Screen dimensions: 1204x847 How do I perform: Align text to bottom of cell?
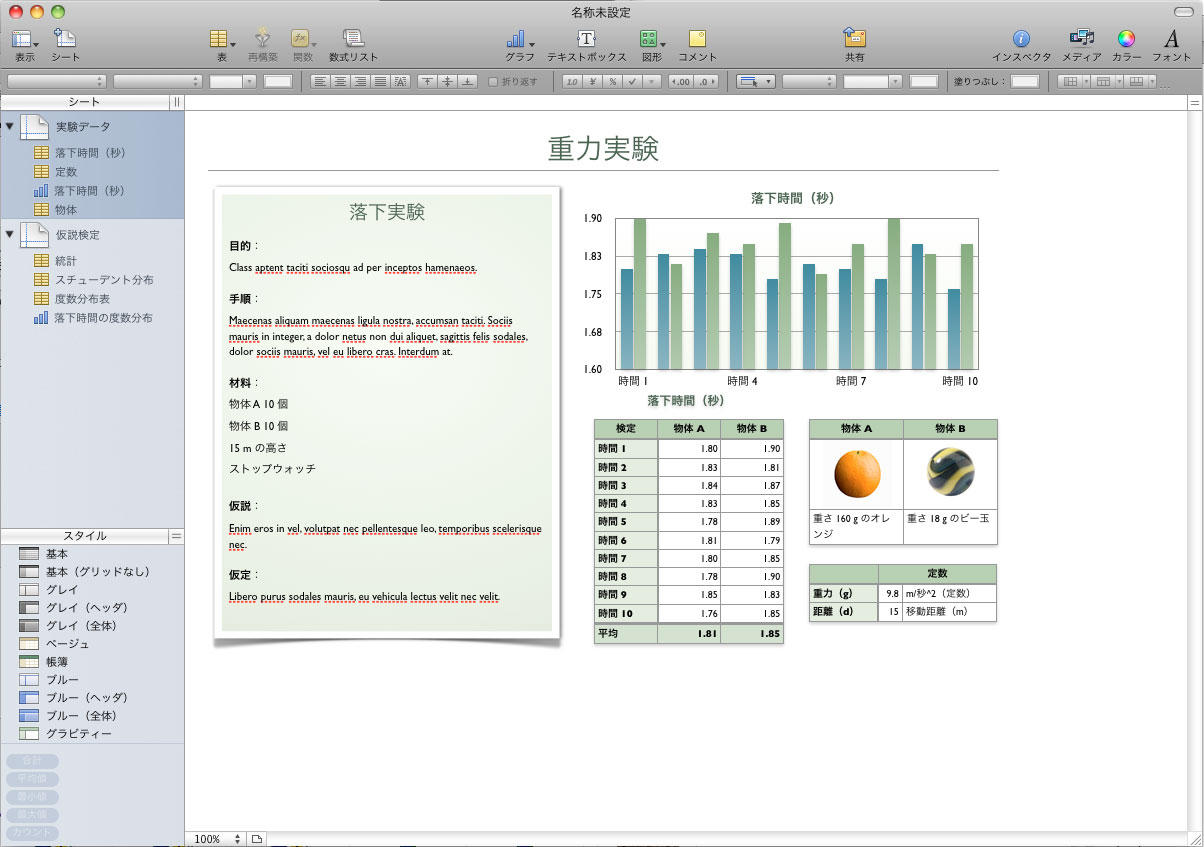[x=467, y=81]
